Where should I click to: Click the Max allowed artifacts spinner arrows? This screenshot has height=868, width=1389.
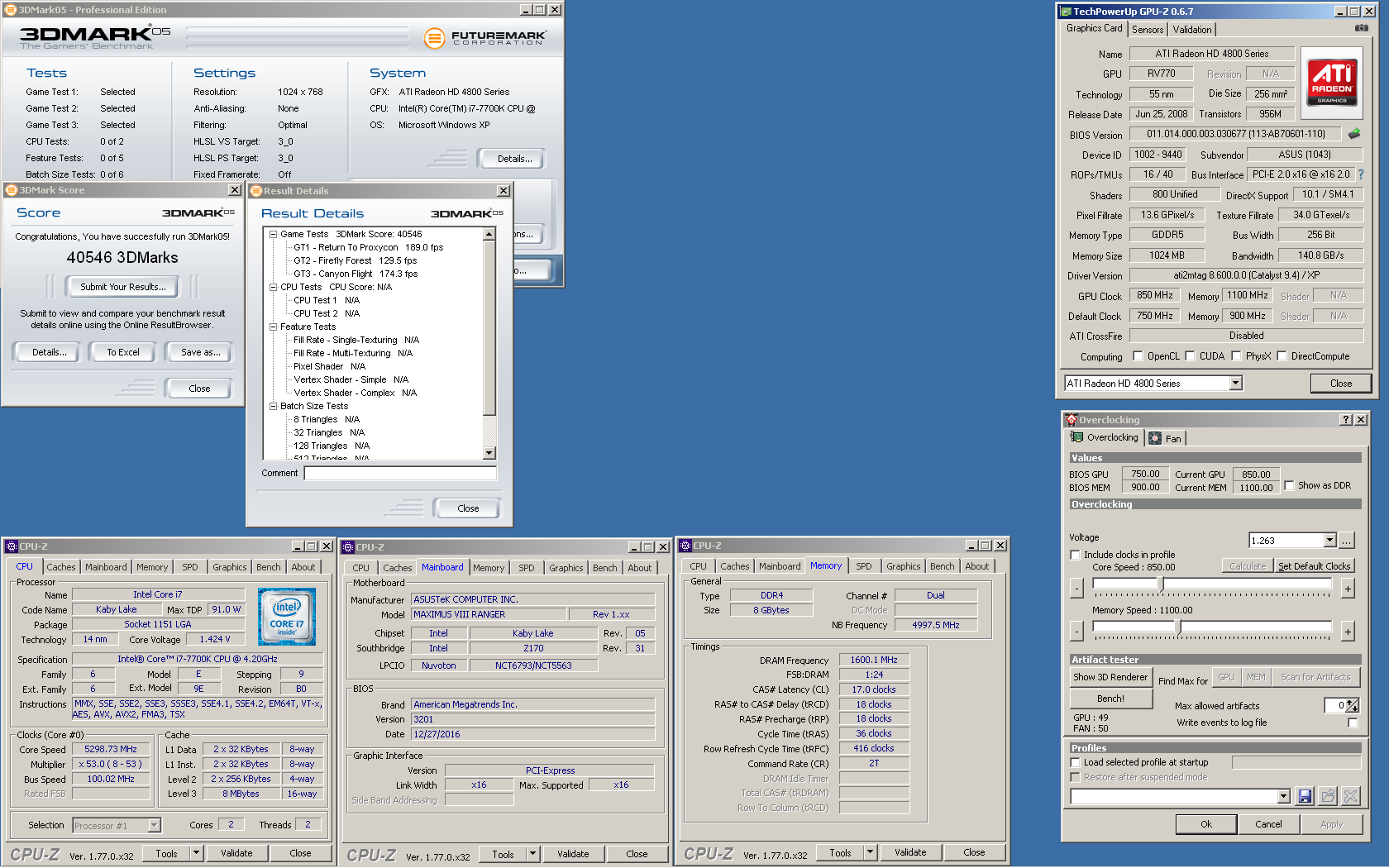(1352, 705)
